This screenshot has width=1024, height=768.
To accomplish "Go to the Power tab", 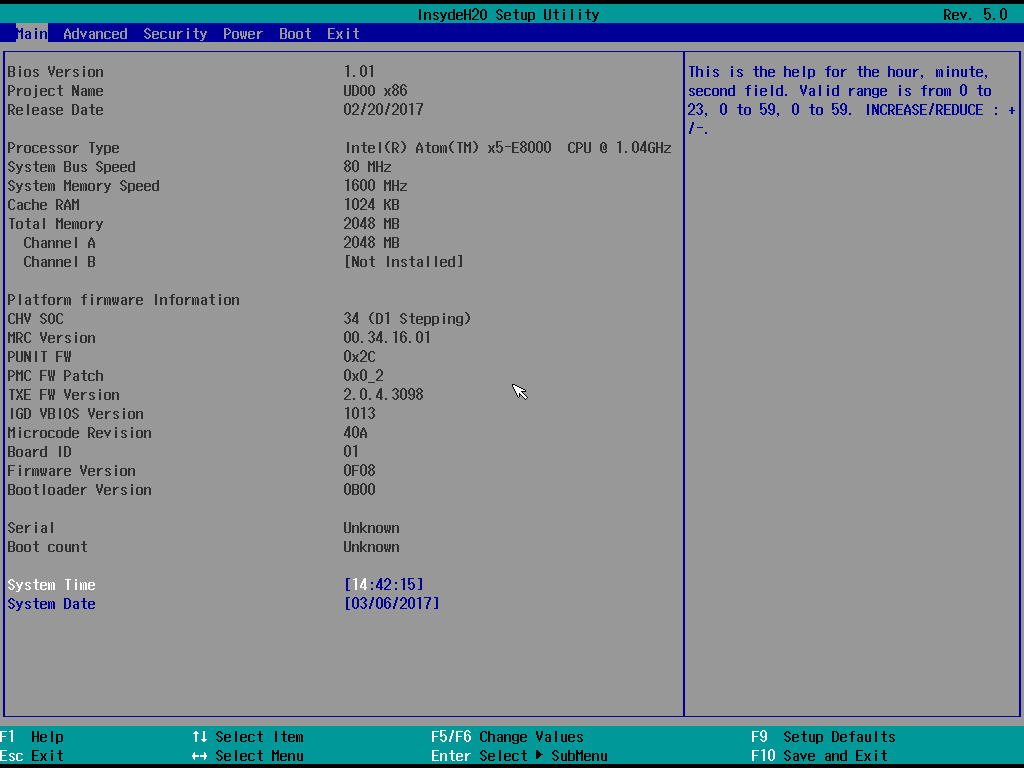I will tap(243, 33).
